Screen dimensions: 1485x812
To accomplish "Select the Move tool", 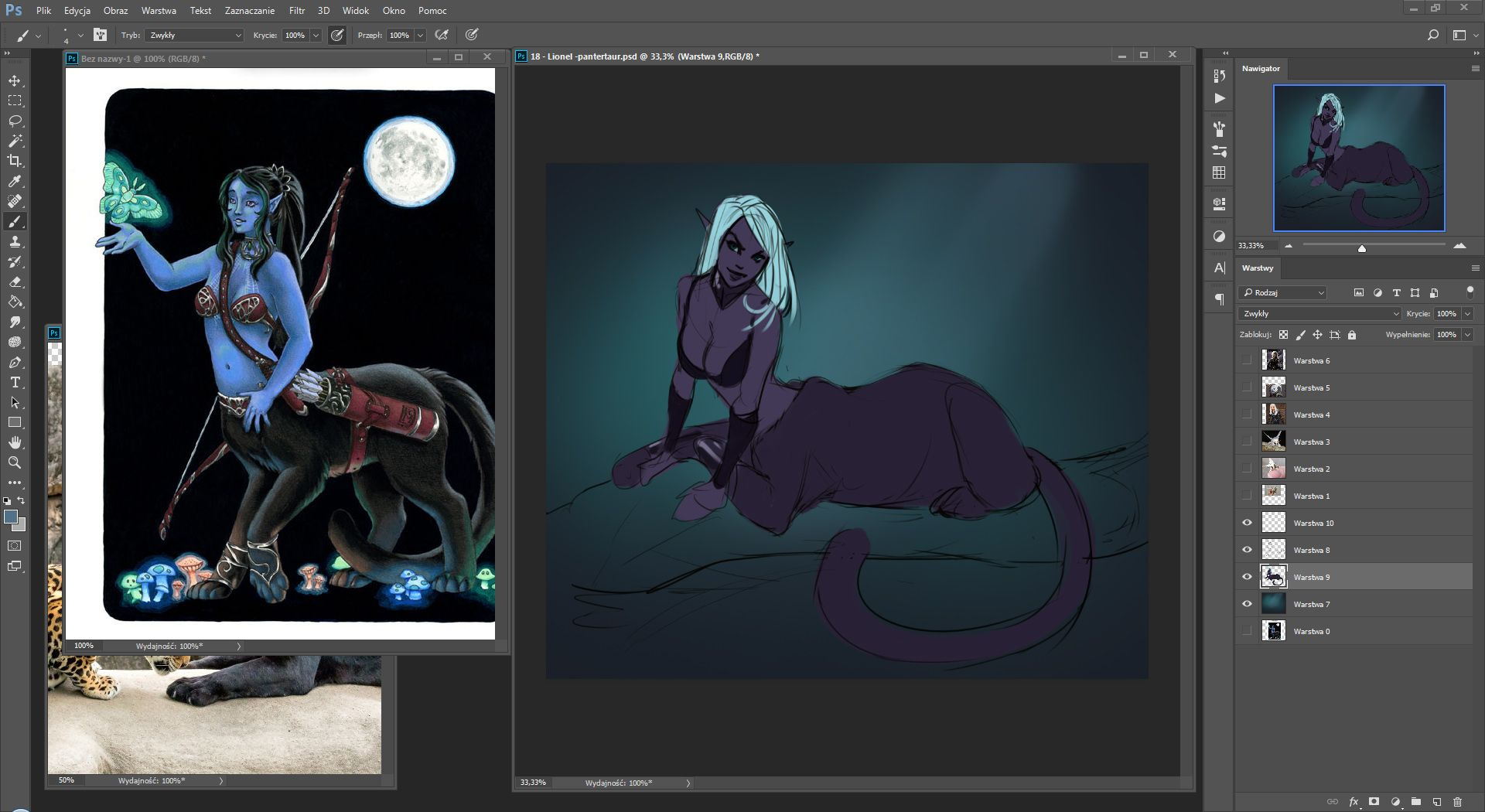I will [x=15, y=81].
